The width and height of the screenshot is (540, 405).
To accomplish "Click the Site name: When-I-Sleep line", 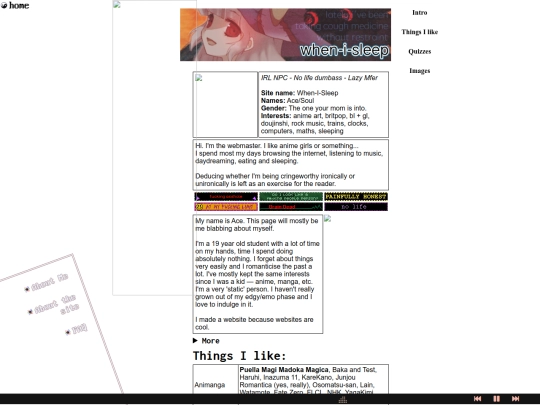I will 299,93.
